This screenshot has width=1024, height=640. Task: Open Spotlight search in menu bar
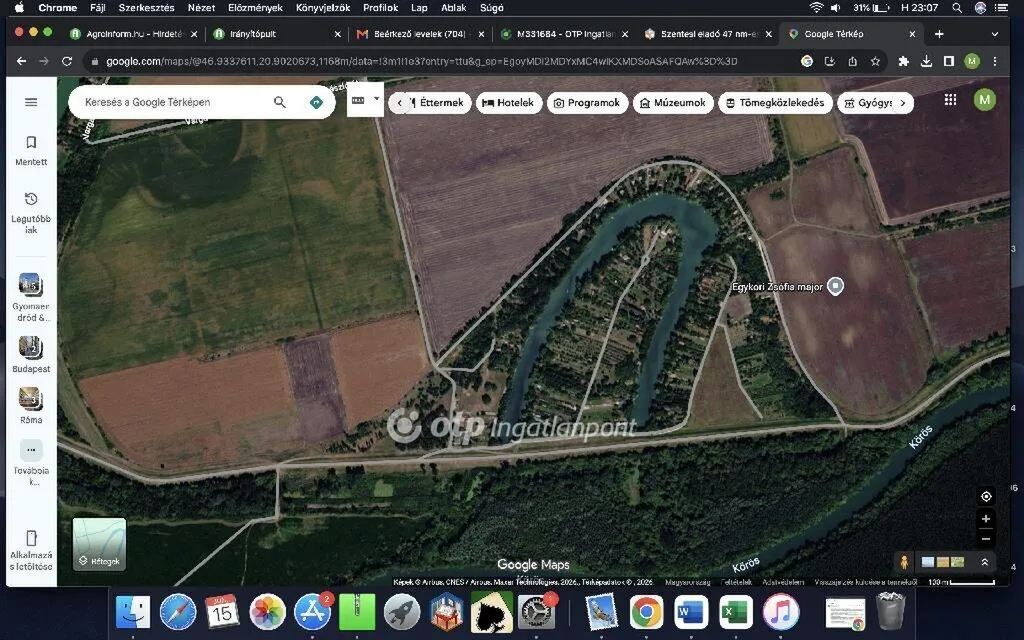click(x=957, y=8)
